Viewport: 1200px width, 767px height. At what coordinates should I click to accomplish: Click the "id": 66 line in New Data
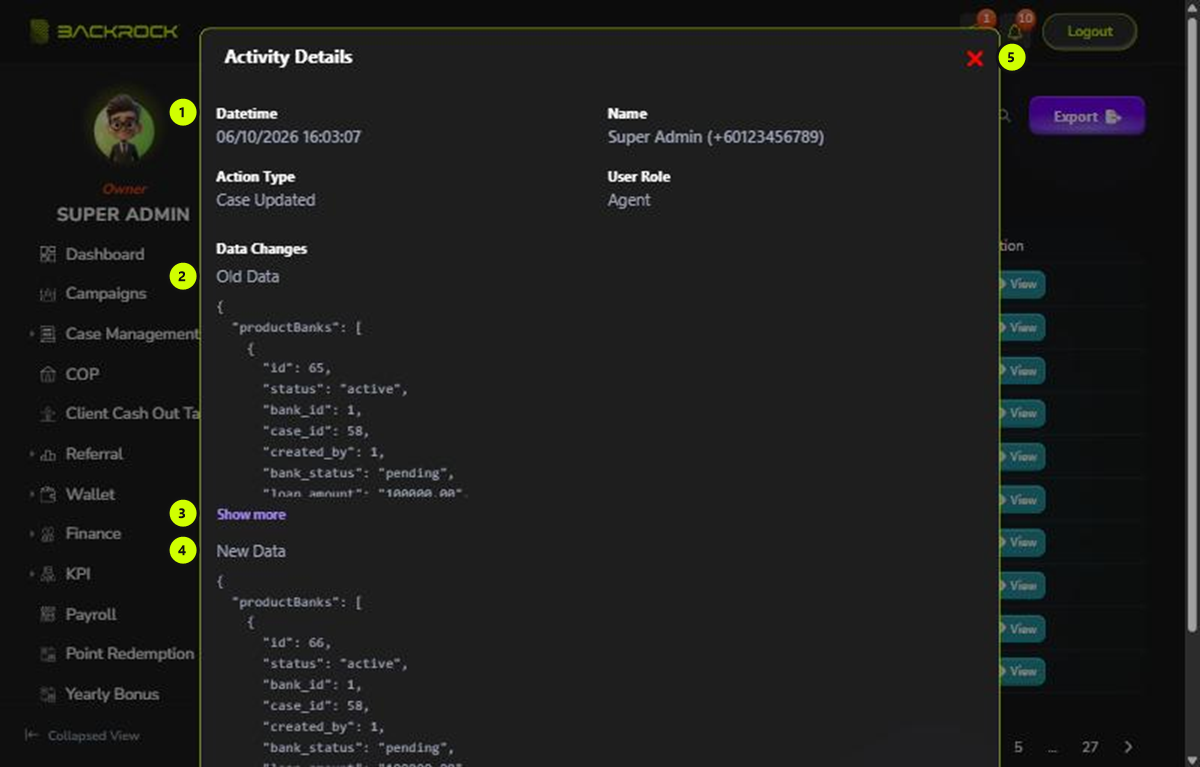(x=297, y=643)
